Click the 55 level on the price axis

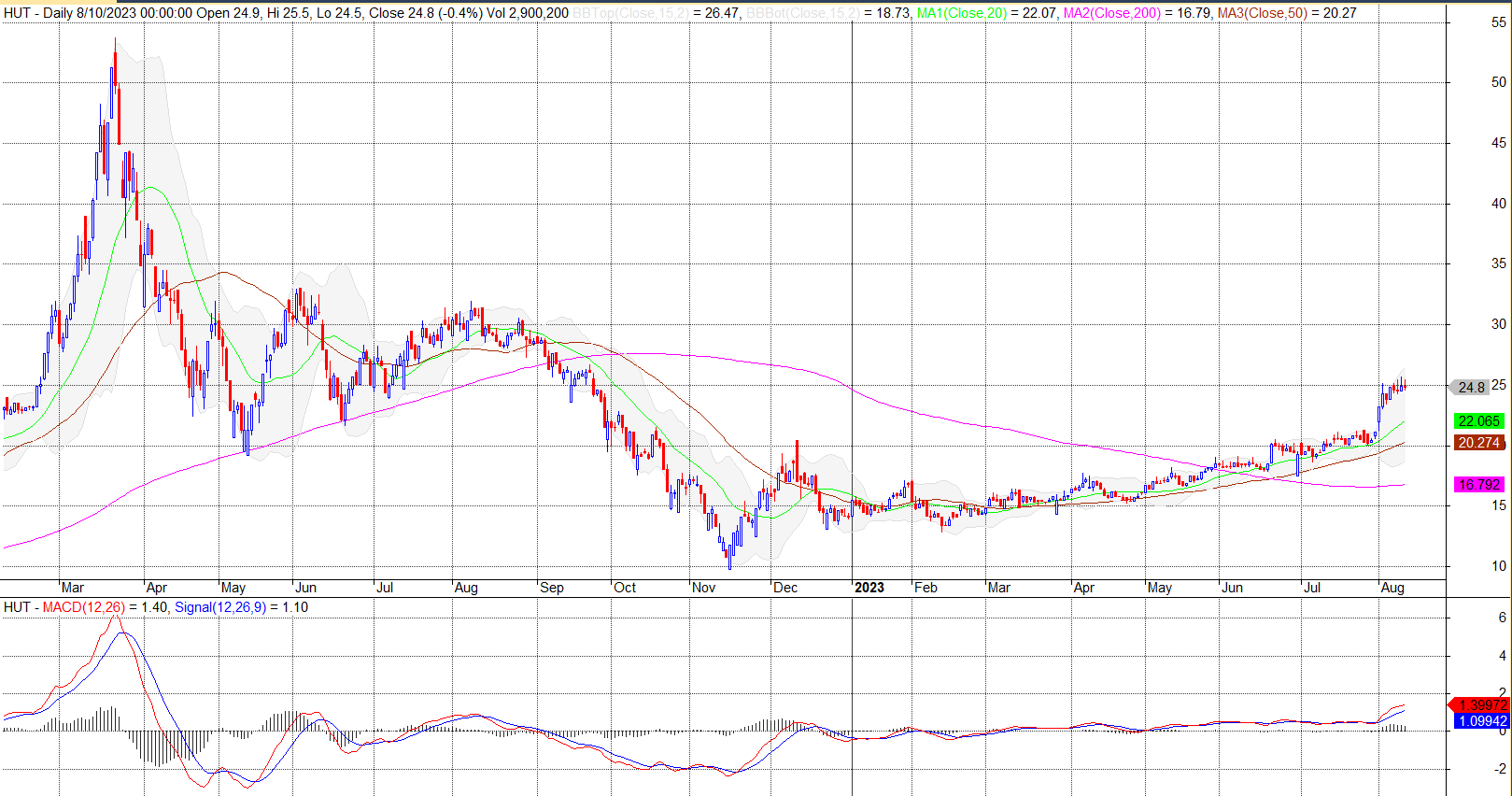(1498, 22)
